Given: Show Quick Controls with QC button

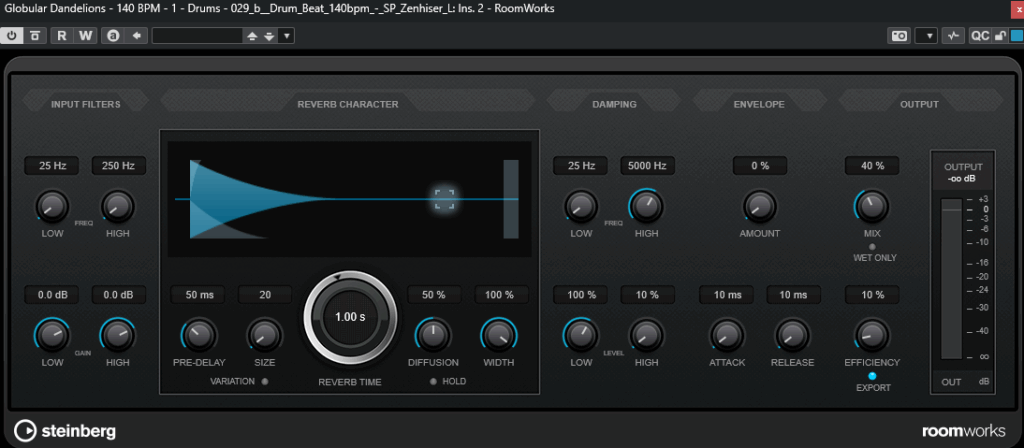Looking at the screenshot, I should pyautogui.click(x=980, y=36).
